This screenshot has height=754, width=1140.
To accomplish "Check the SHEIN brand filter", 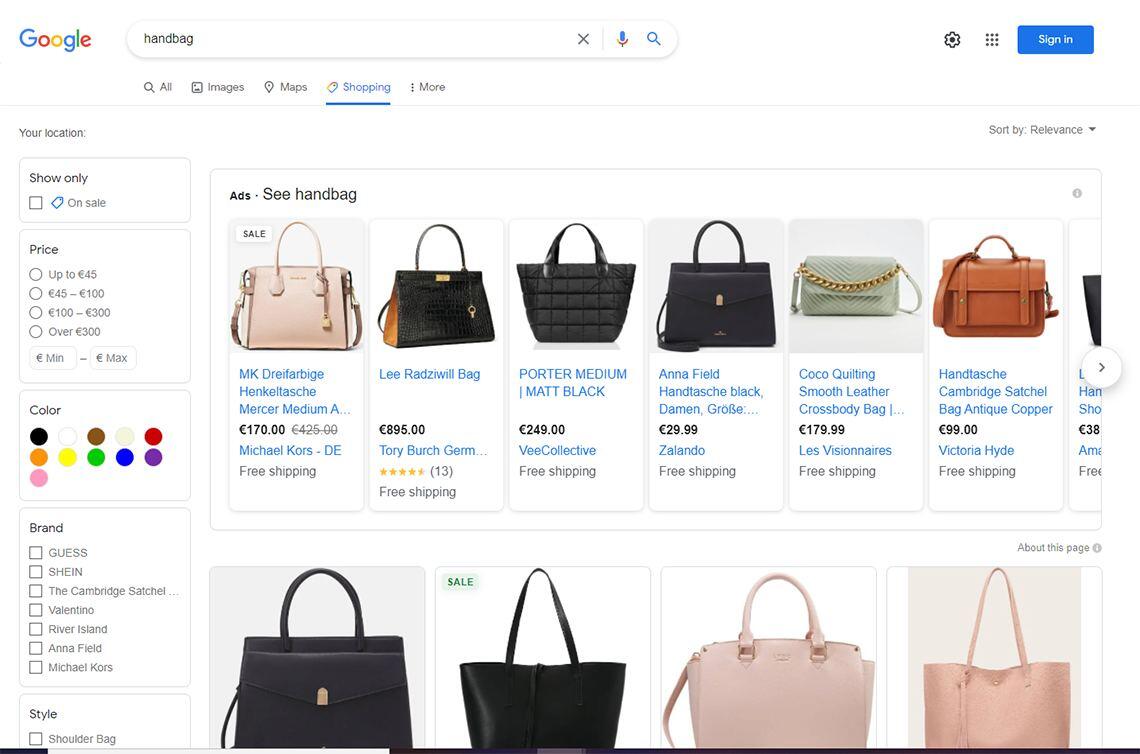I will [x=36, y=572].
